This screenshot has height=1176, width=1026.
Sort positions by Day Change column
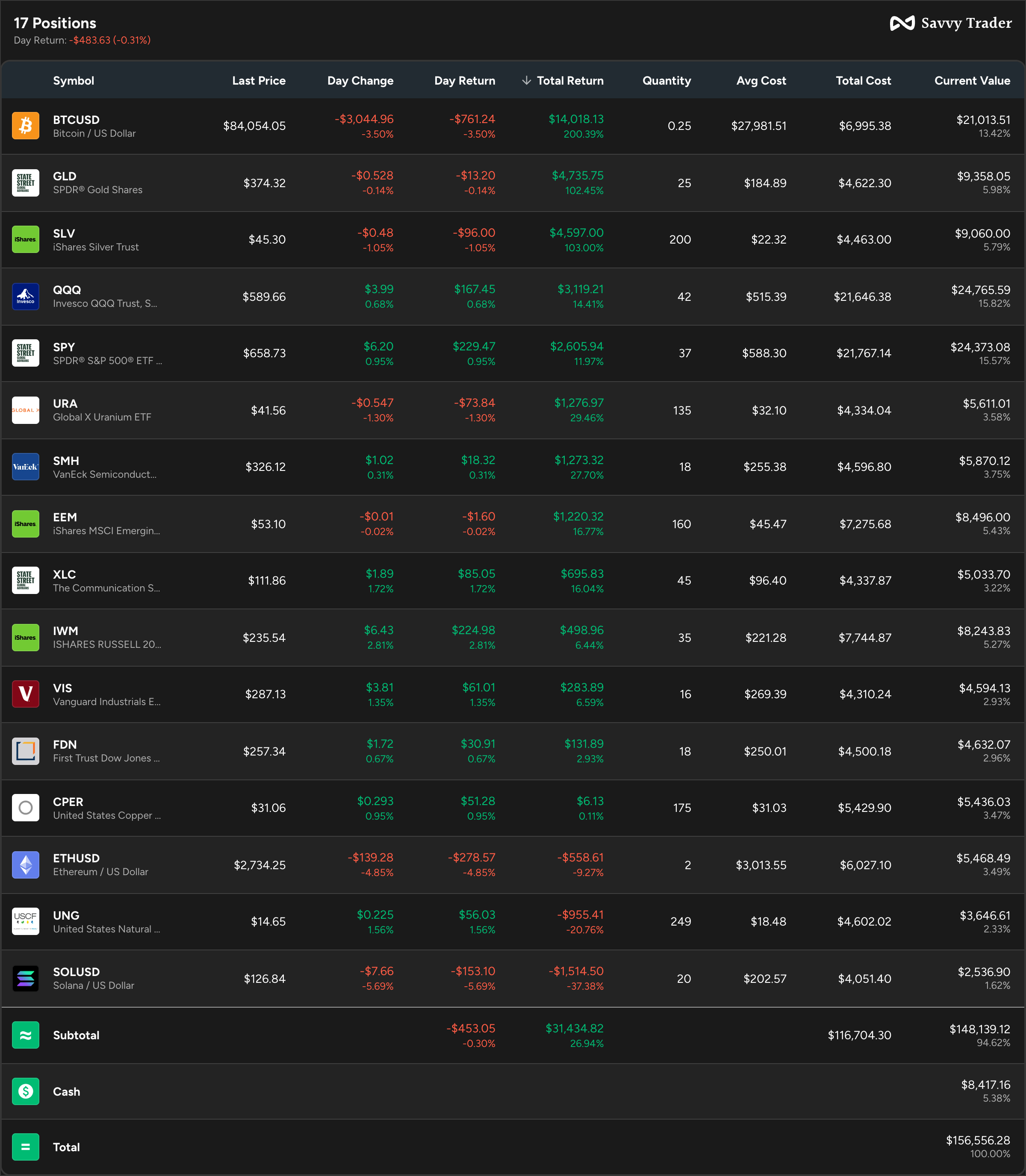tap(360, 81)
